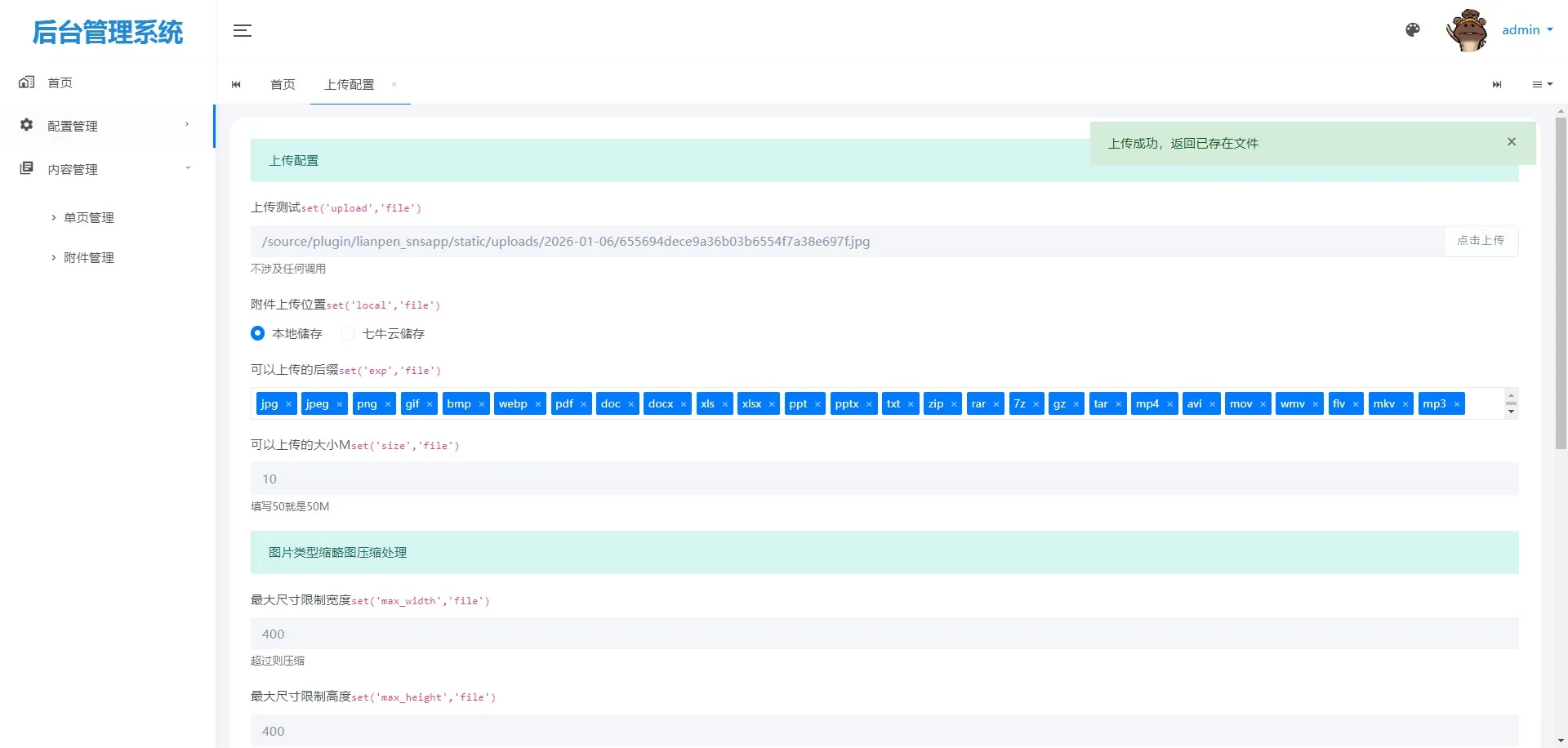Click the 点击上传 button
Viewport: 1568px width, 748px height.
1480,241
